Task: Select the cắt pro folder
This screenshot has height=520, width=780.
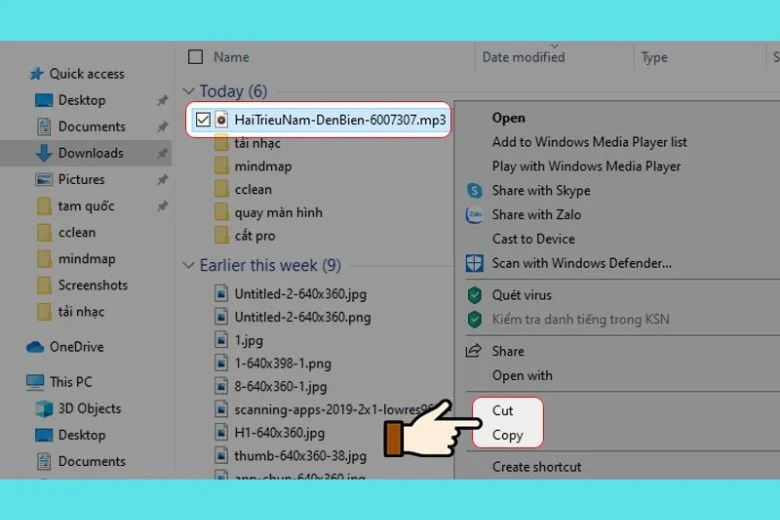Action: [255, 236]
